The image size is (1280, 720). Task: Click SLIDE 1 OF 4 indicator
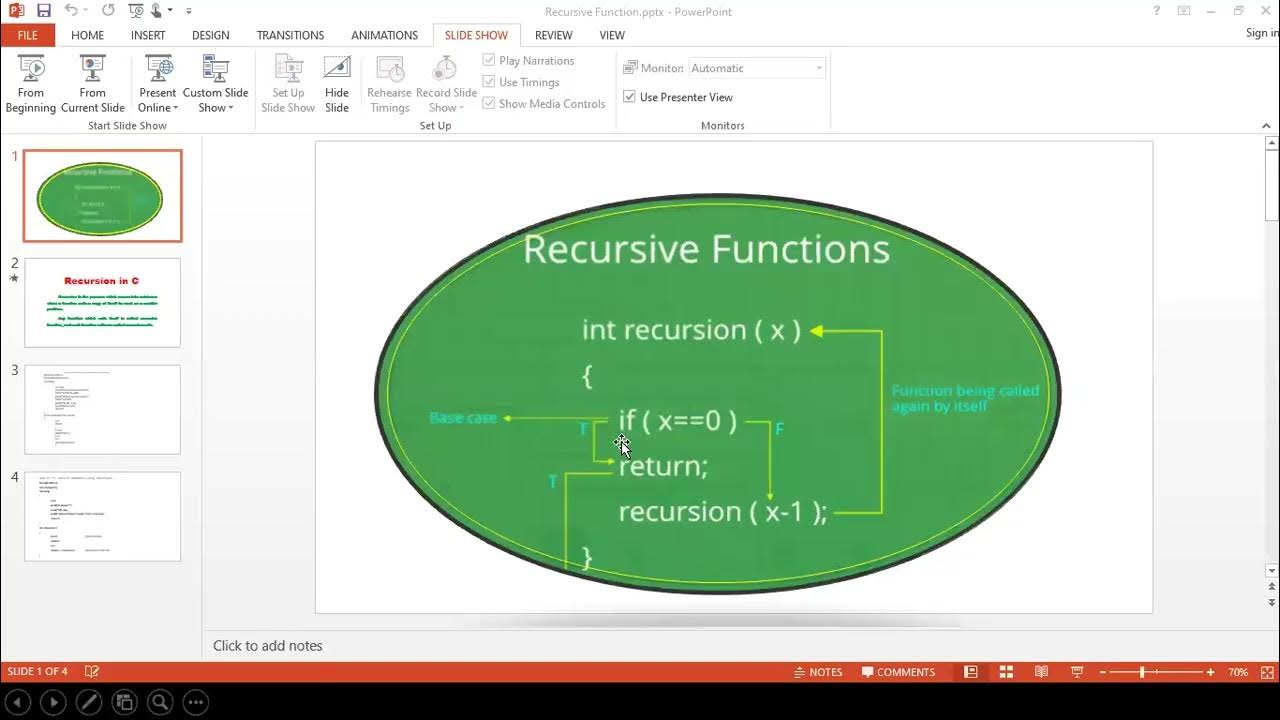tap(38, 672)
